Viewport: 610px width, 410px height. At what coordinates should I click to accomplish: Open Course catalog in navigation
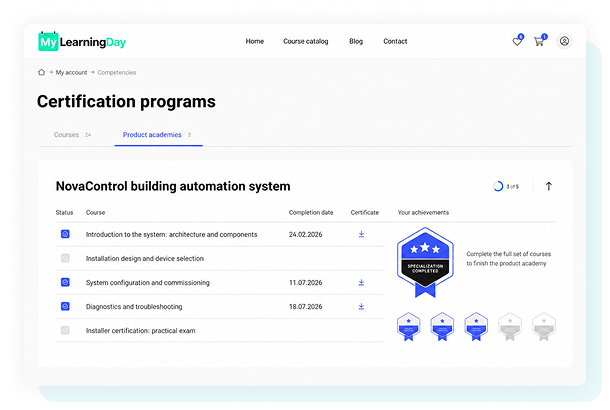click(306, 41)
